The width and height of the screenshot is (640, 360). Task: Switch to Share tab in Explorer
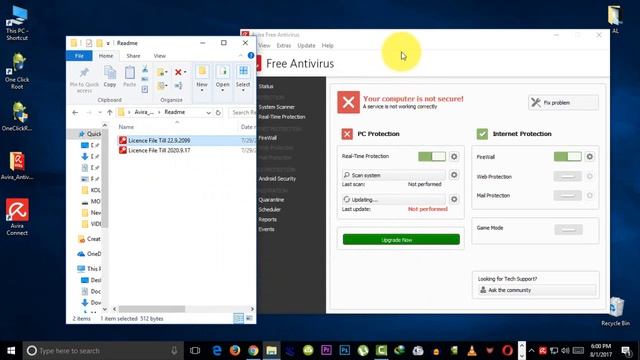[x=133, y=56]
